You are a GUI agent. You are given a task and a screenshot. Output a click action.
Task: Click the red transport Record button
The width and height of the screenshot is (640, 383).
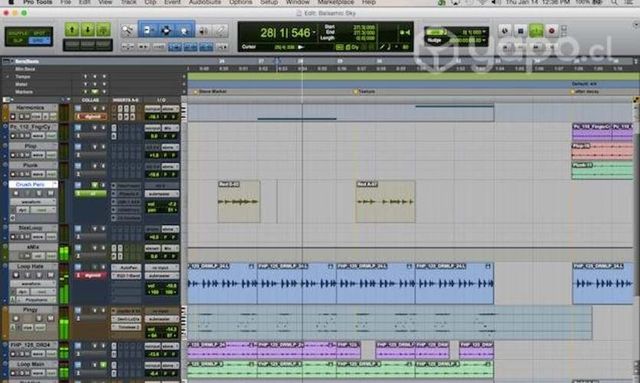[552, 31]
